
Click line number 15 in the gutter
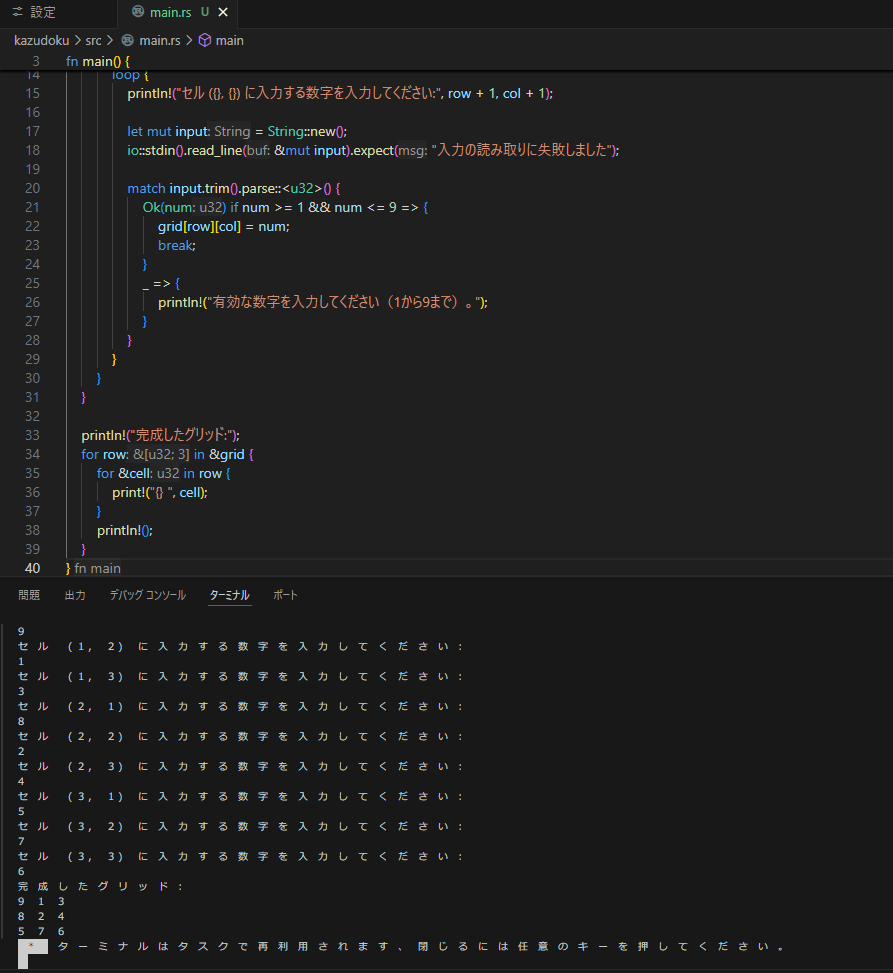[32, 93]
